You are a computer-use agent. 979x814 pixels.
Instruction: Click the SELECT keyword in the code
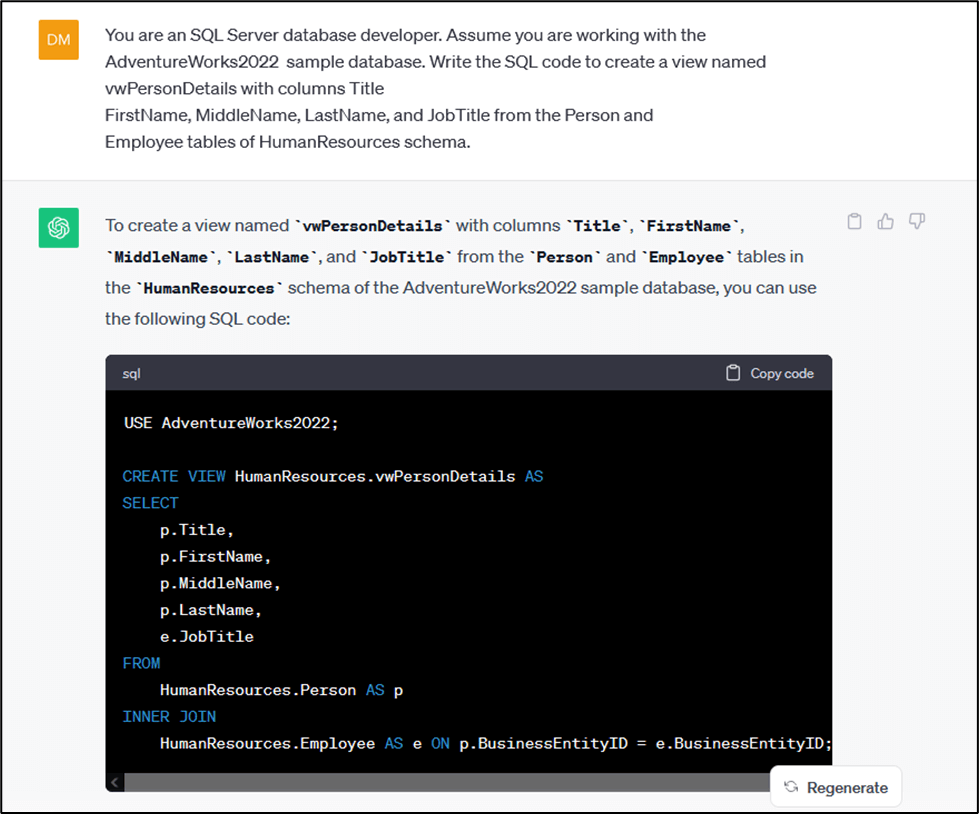click(150, 503)
